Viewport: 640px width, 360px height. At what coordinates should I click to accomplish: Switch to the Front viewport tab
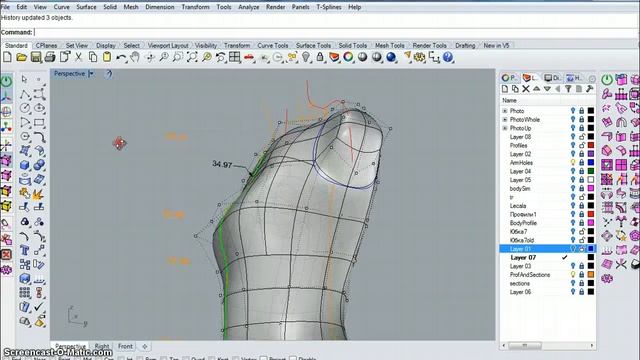point(125,346)
